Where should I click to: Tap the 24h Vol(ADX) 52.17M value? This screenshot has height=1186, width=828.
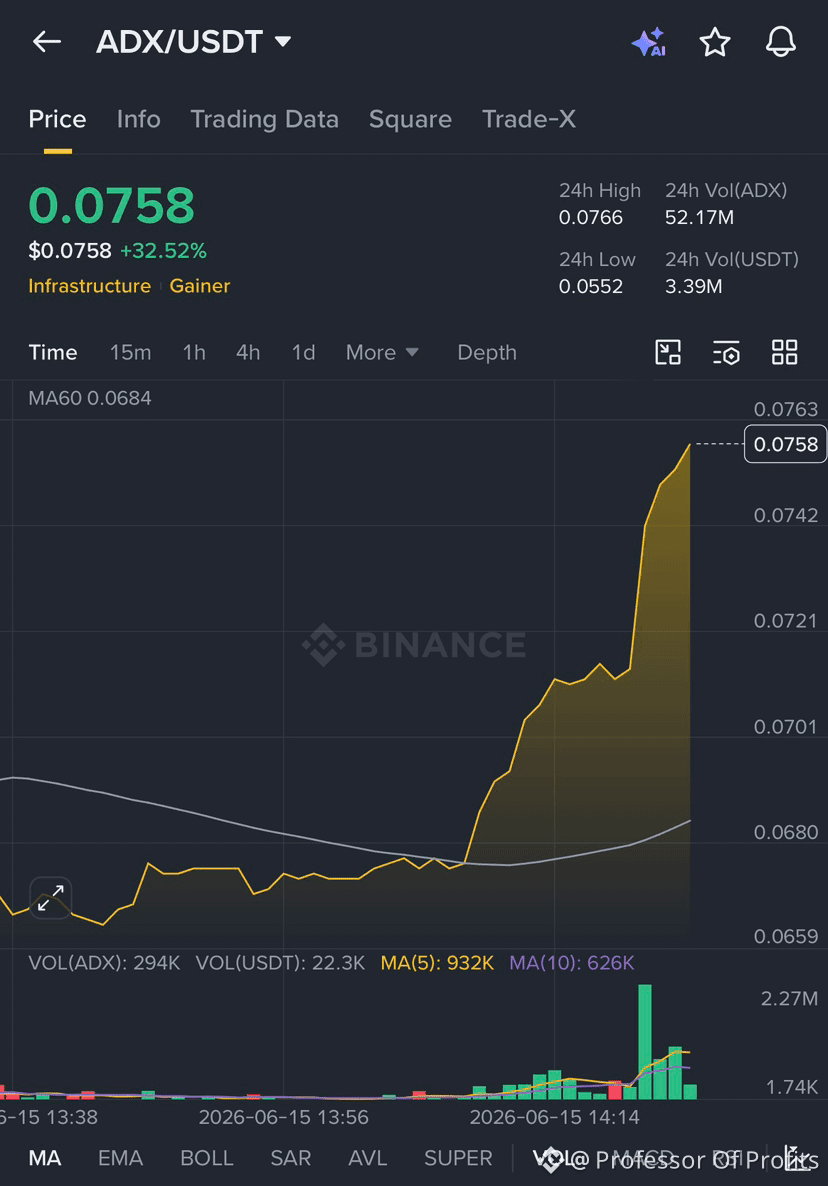click(699, 218)
